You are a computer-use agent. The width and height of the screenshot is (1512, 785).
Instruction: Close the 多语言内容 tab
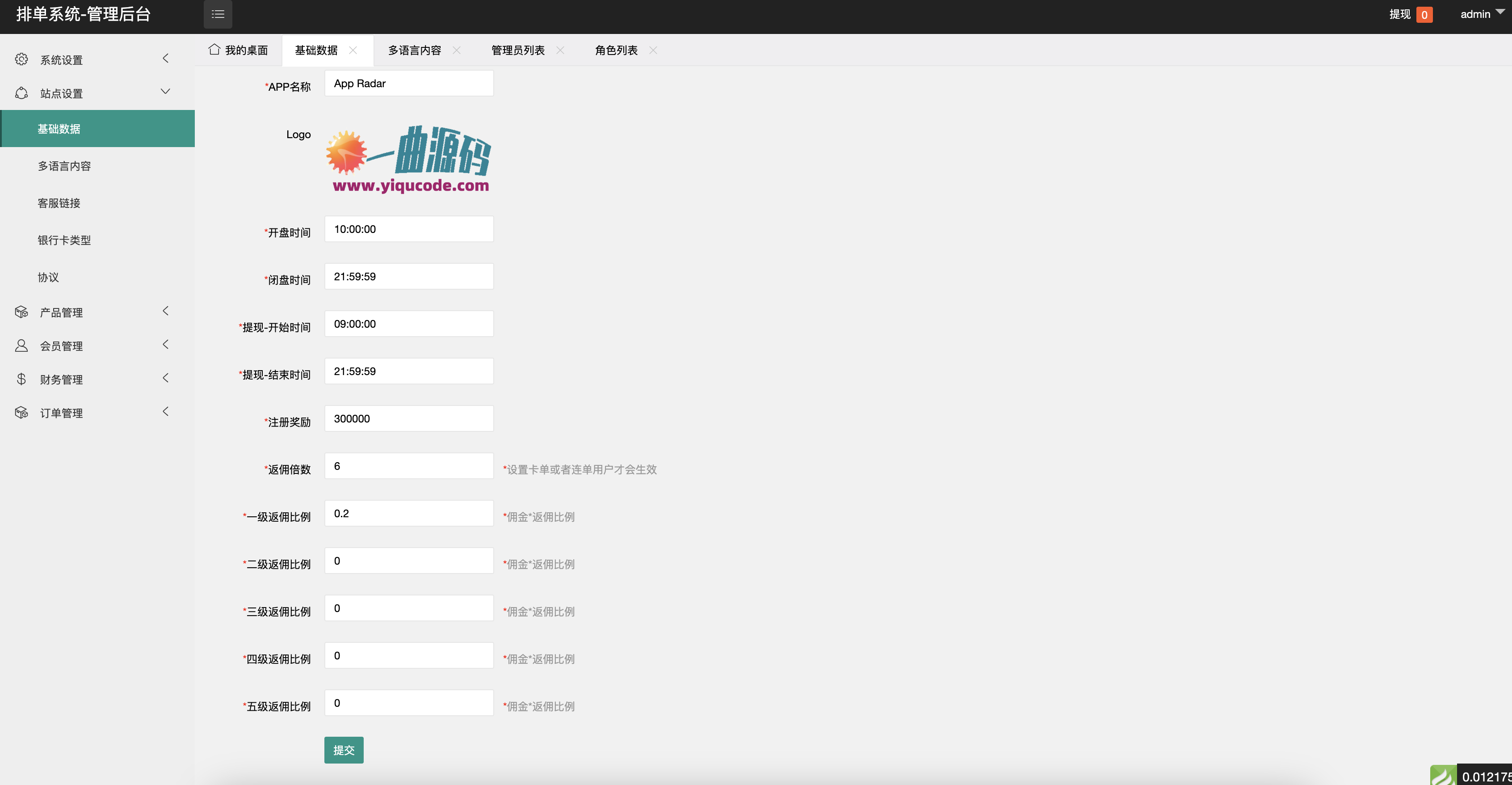457,50
